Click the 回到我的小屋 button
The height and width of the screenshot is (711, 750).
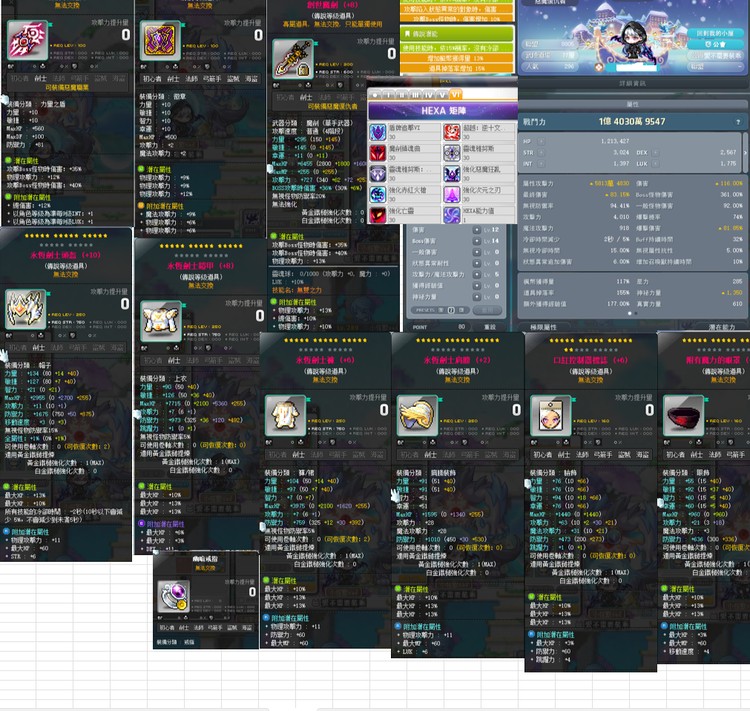(715, 33)
